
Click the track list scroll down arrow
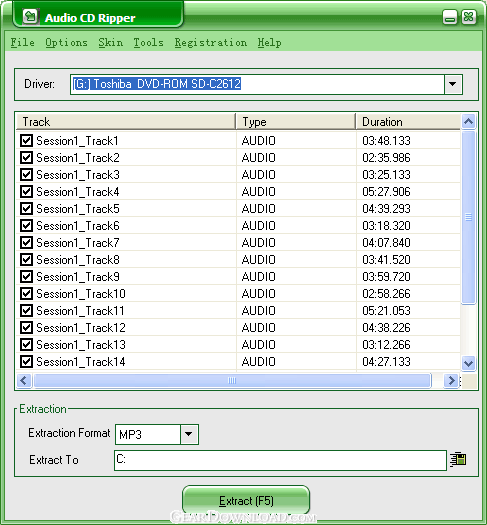468,363
